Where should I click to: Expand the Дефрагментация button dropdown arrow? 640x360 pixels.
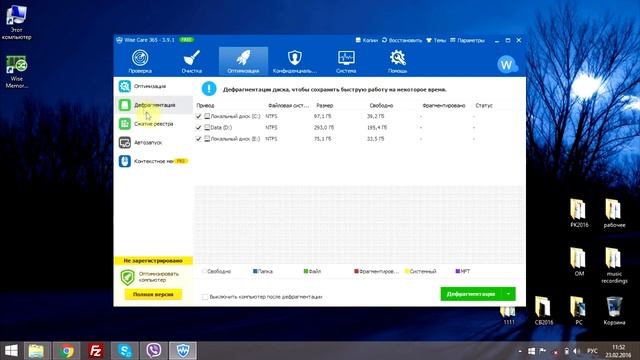click(509, 294)
